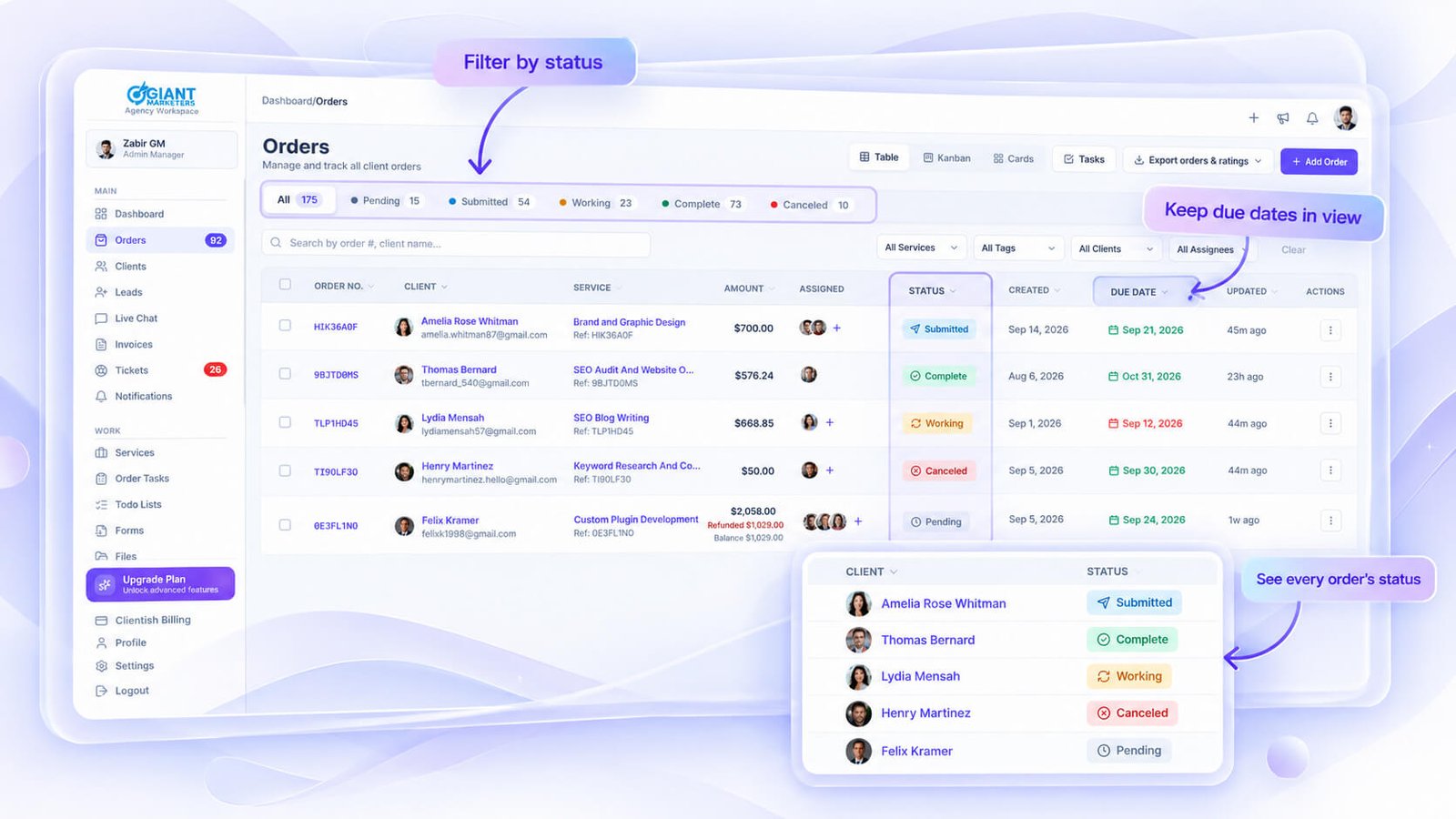Open actions menu for order HIK36A0F
The height and width of the screenshot is (819, 1456).
(1330, 330)
